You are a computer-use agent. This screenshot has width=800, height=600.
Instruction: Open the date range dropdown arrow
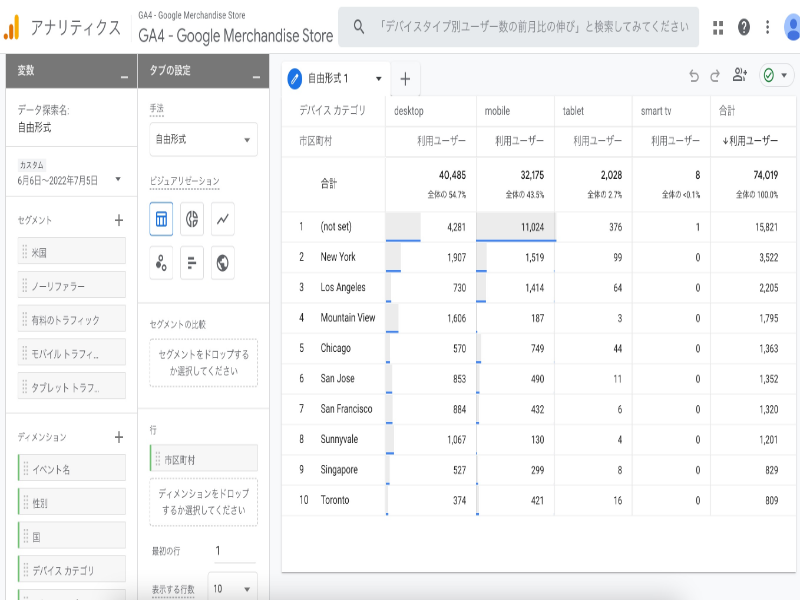tap(118, 179)
